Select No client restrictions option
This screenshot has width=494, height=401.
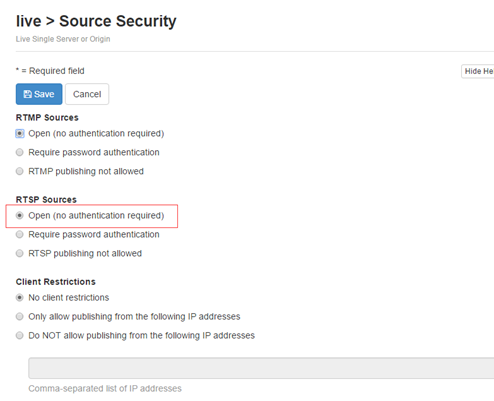pyautogui.click(x=20, y=298)
